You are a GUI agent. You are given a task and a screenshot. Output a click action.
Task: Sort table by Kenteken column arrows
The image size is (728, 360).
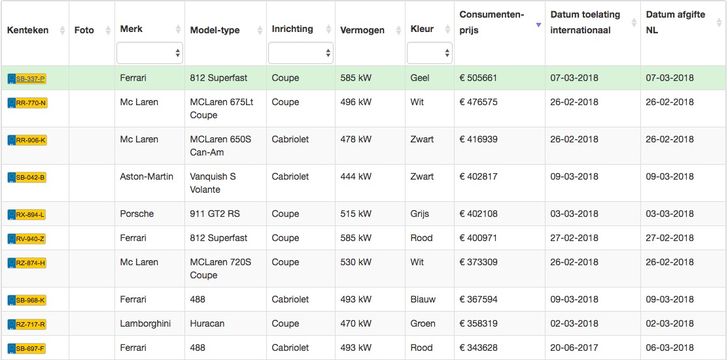pos(62,30)
